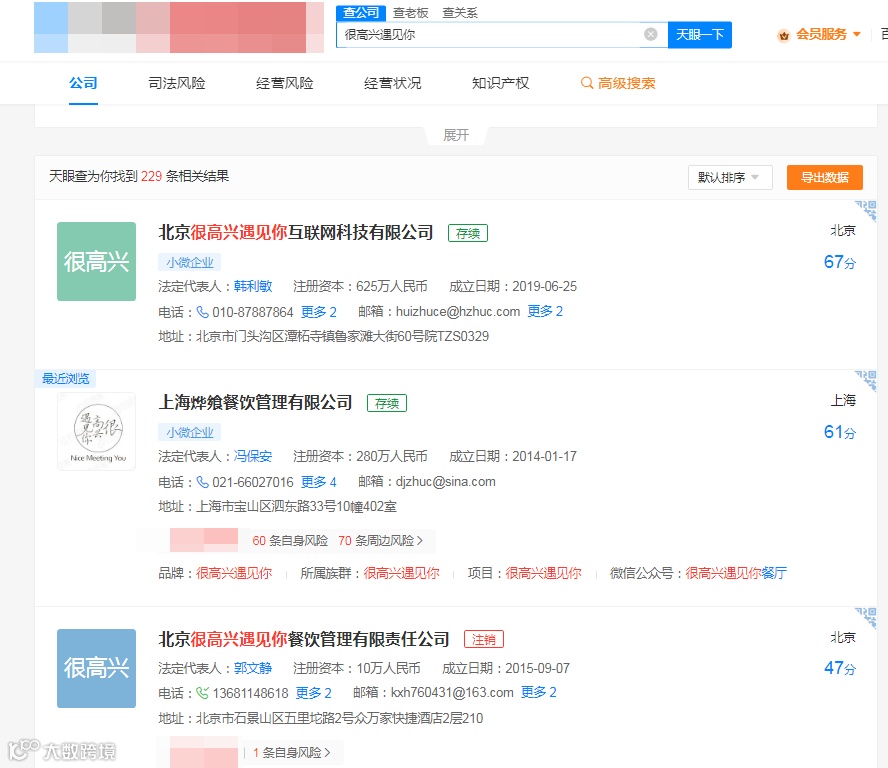Click the green 很高兴 company logo

click(x=96, y=261)
